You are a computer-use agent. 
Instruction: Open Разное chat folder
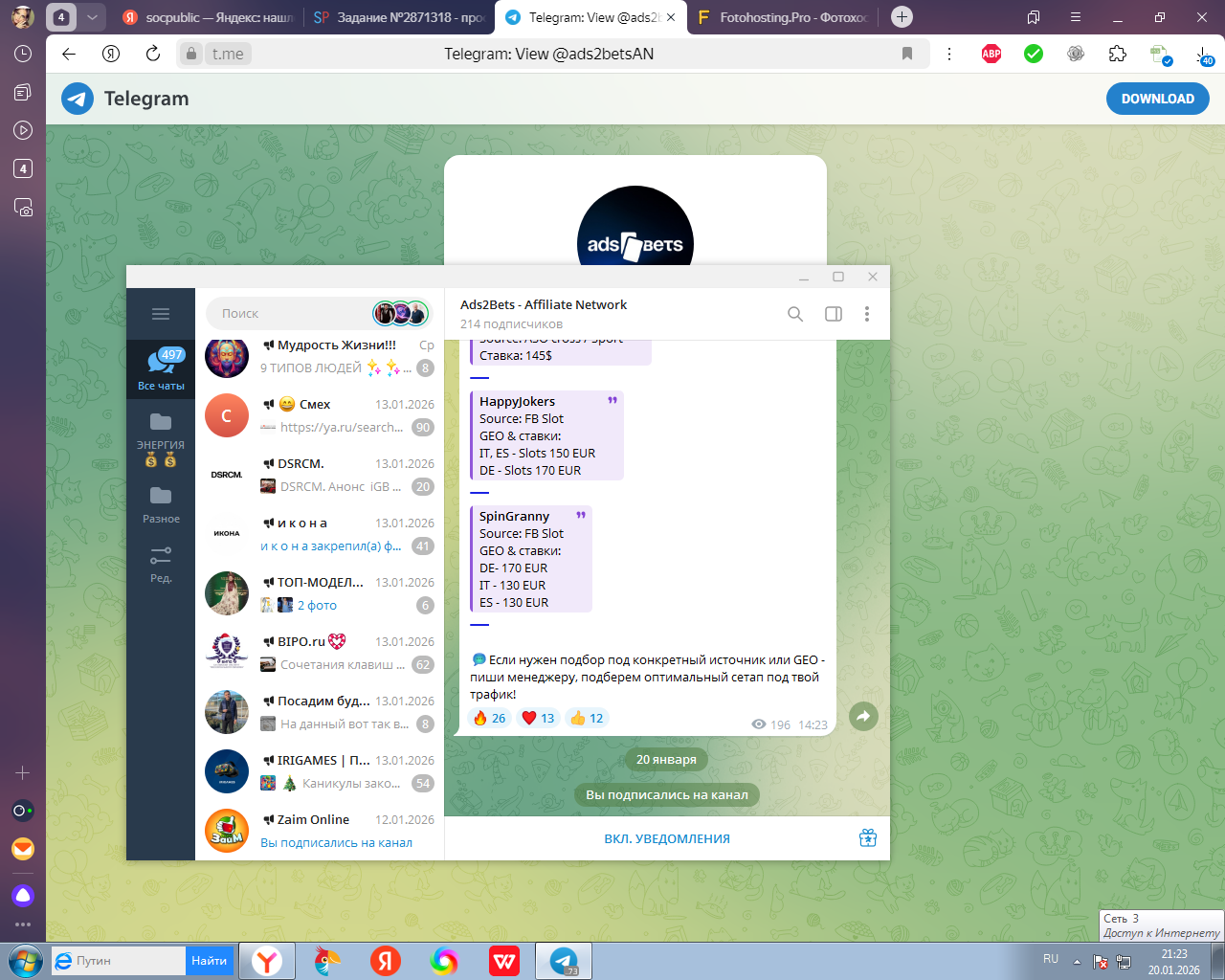[161, 504]
